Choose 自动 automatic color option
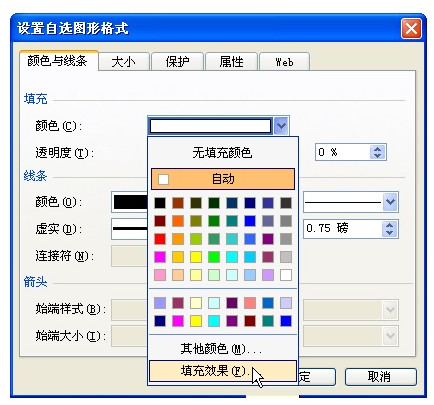The image size is (434, 405). [223, 179]
